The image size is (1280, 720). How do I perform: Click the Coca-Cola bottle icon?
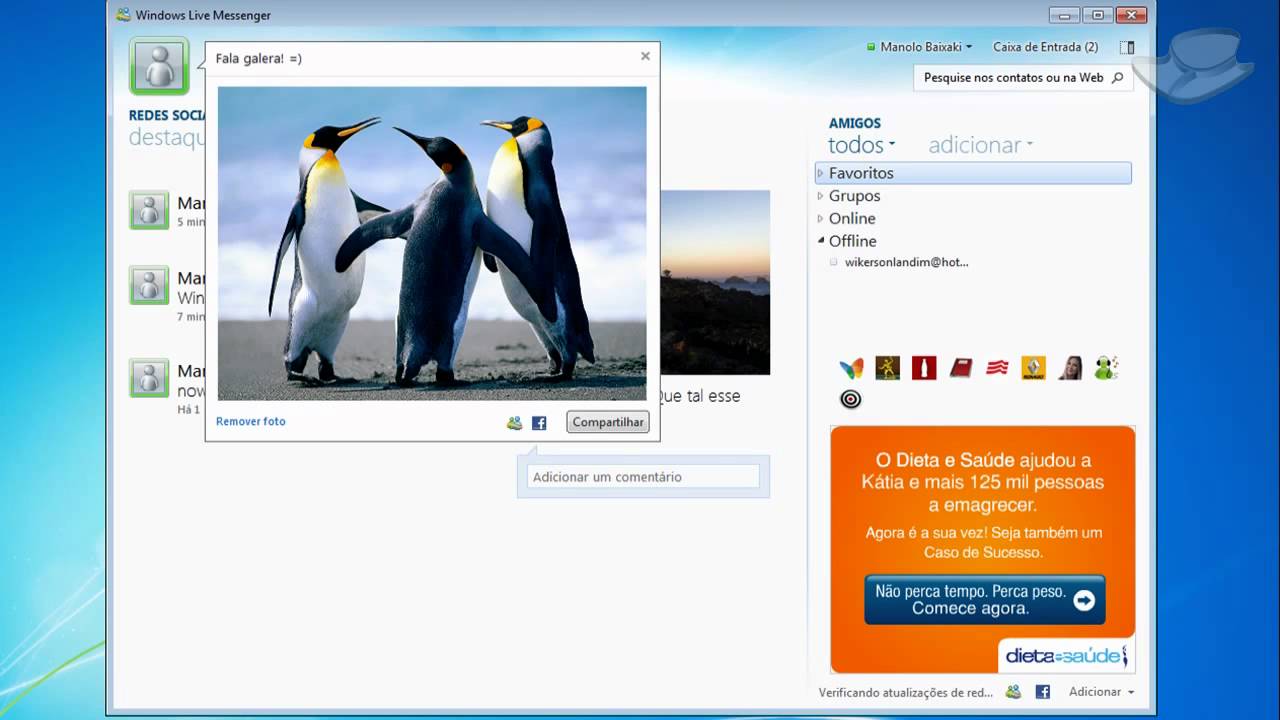[923, 368]
